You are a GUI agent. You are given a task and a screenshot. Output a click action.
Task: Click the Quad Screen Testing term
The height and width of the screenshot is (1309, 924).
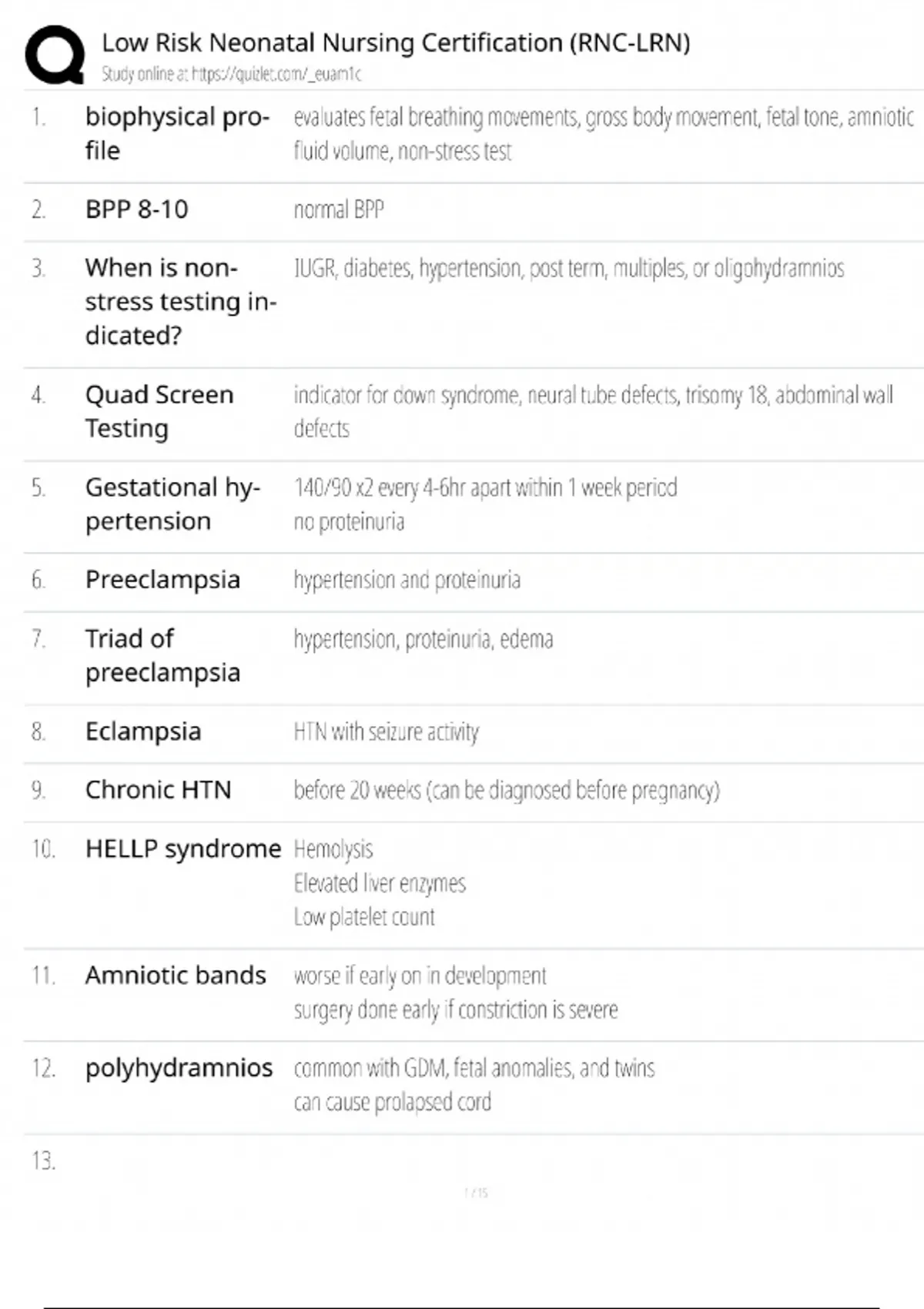(159, 411)
